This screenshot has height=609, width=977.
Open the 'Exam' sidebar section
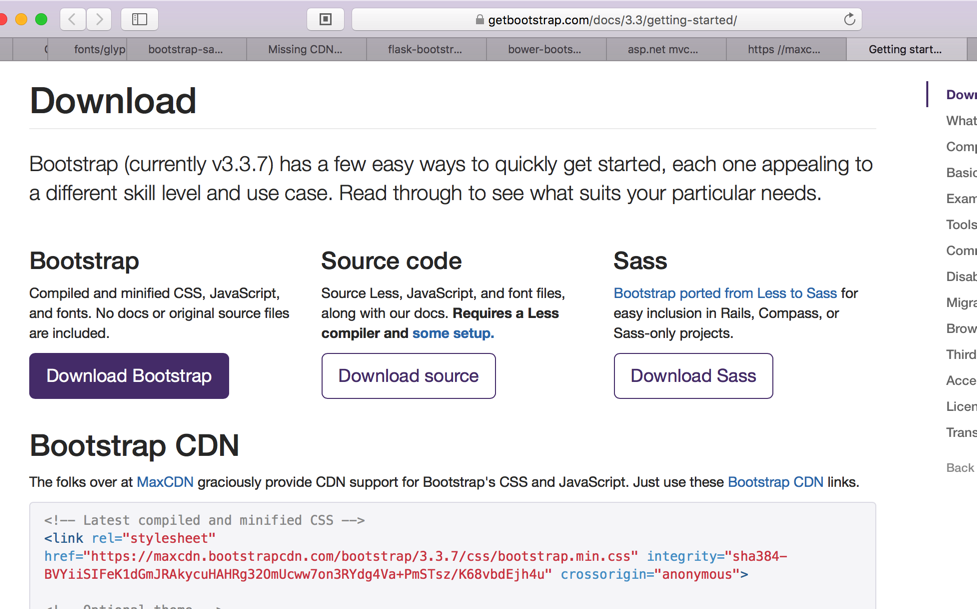click(961, 199)
